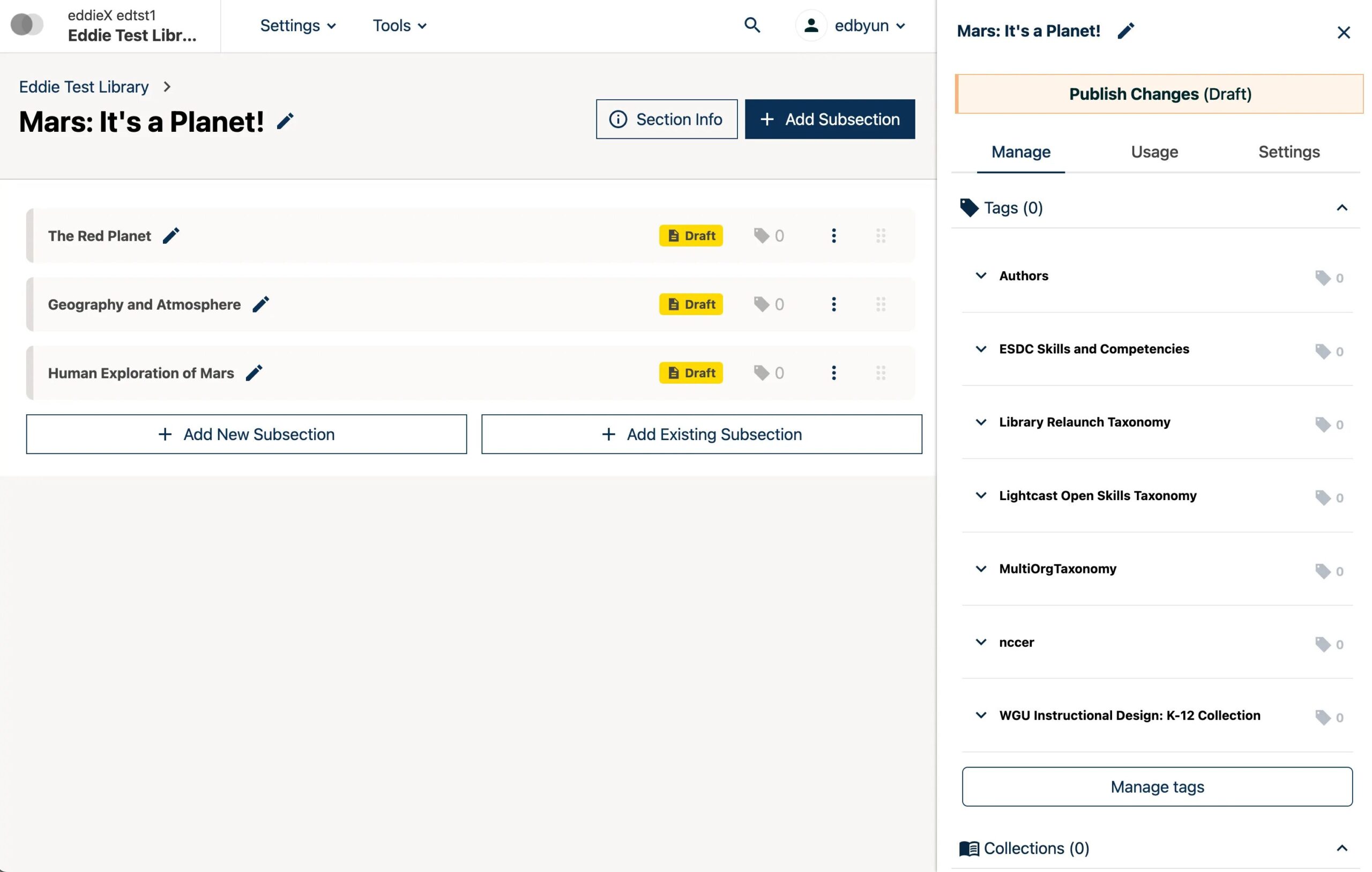1372x872 pixels.
Task: Expand the Authors taxonomy
Action: pos(981,276)
